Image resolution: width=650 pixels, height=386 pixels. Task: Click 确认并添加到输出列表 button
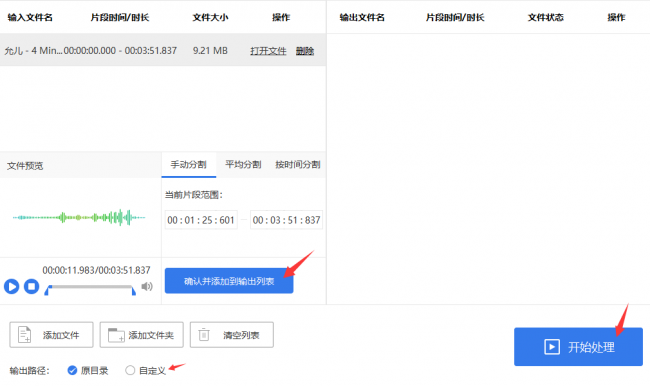(x=229, y=281)
